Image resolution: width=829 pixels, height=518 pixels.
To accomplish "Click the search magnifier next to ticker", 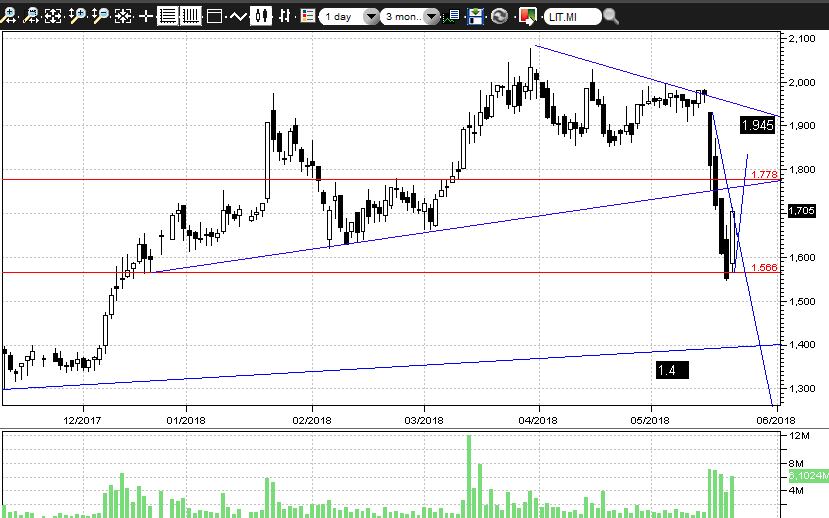I will click(x=611, y=16).
